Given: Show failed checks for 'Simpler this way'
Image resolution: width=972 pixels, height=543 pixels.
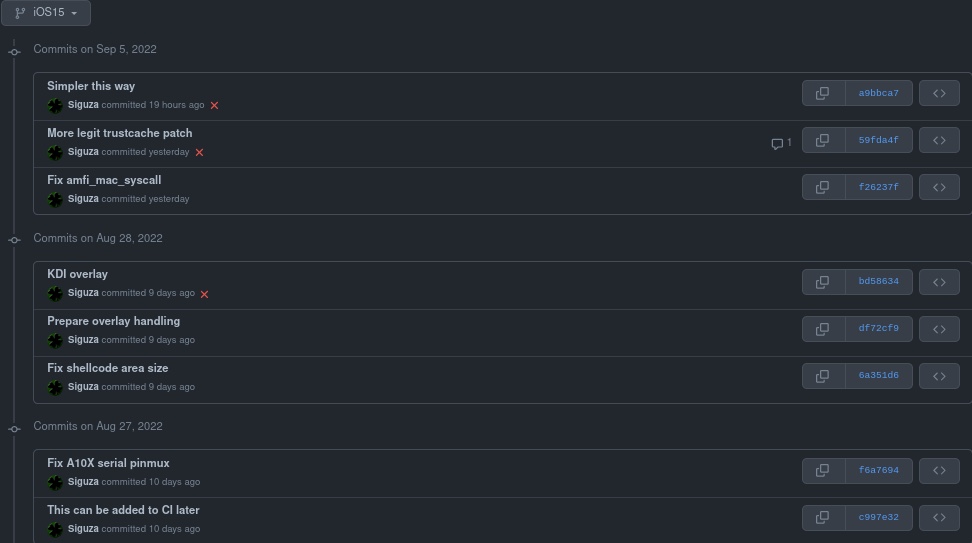Looking at the screenshot, I should (x=214, y=105).
